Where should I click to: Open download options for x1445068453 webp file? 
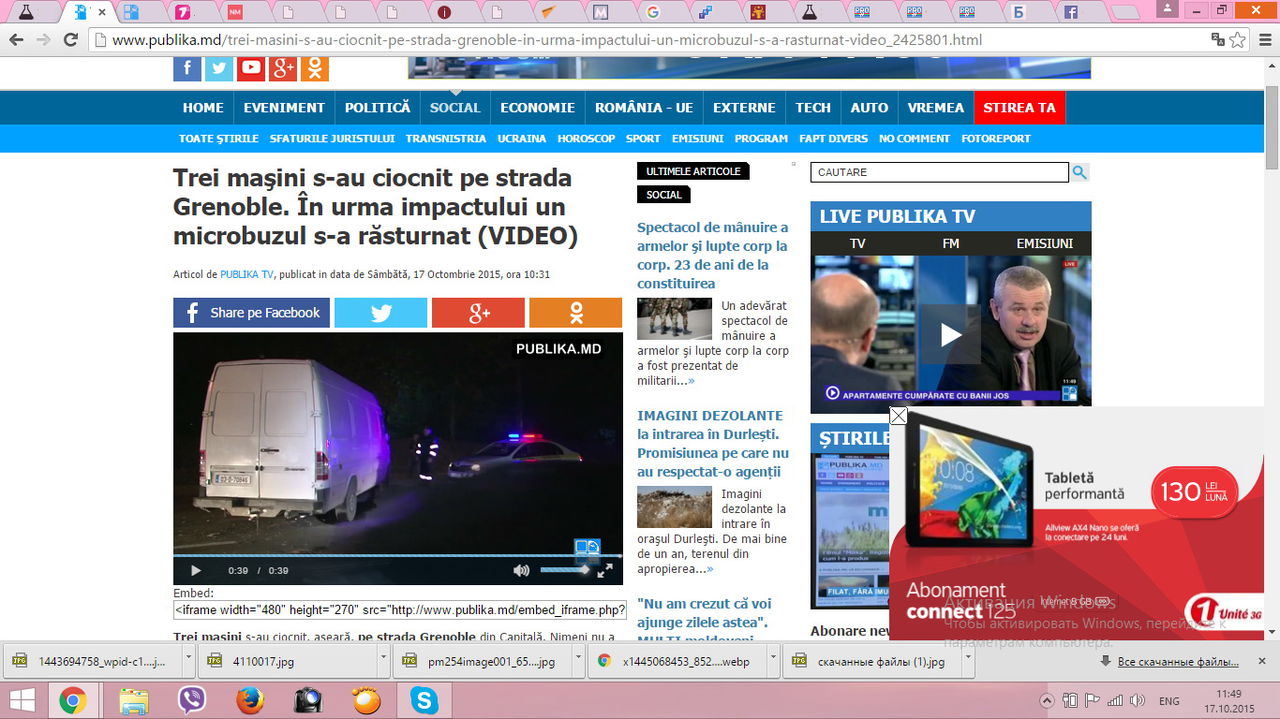[x=773, y=661]
